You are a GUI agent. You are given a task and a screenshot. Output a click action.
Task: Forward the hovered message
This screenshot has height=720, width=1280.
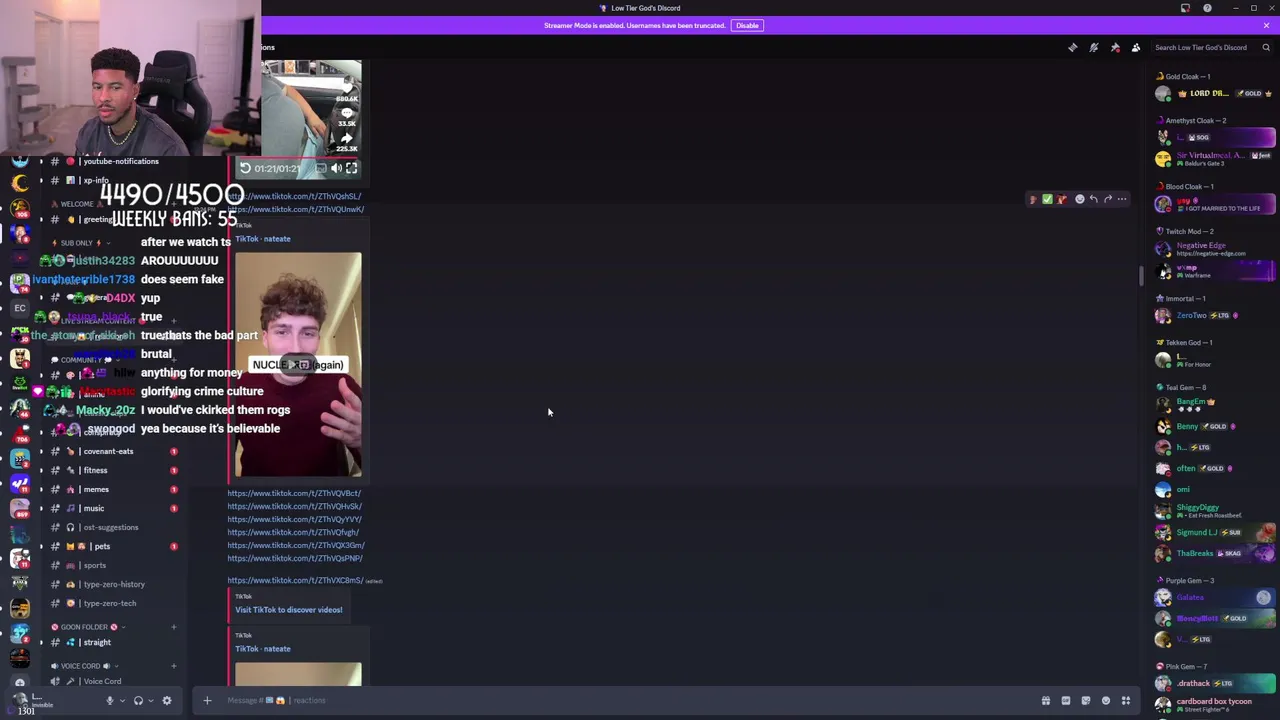pyautogui.click(x=1107, y=199)
